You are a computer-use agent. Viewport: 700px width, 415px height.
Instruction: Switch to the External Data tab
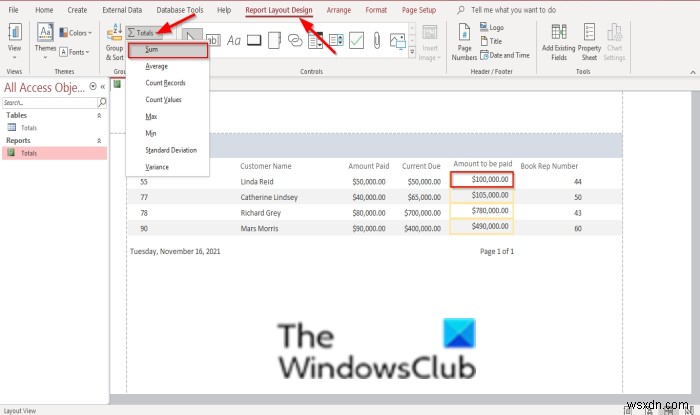122,9
